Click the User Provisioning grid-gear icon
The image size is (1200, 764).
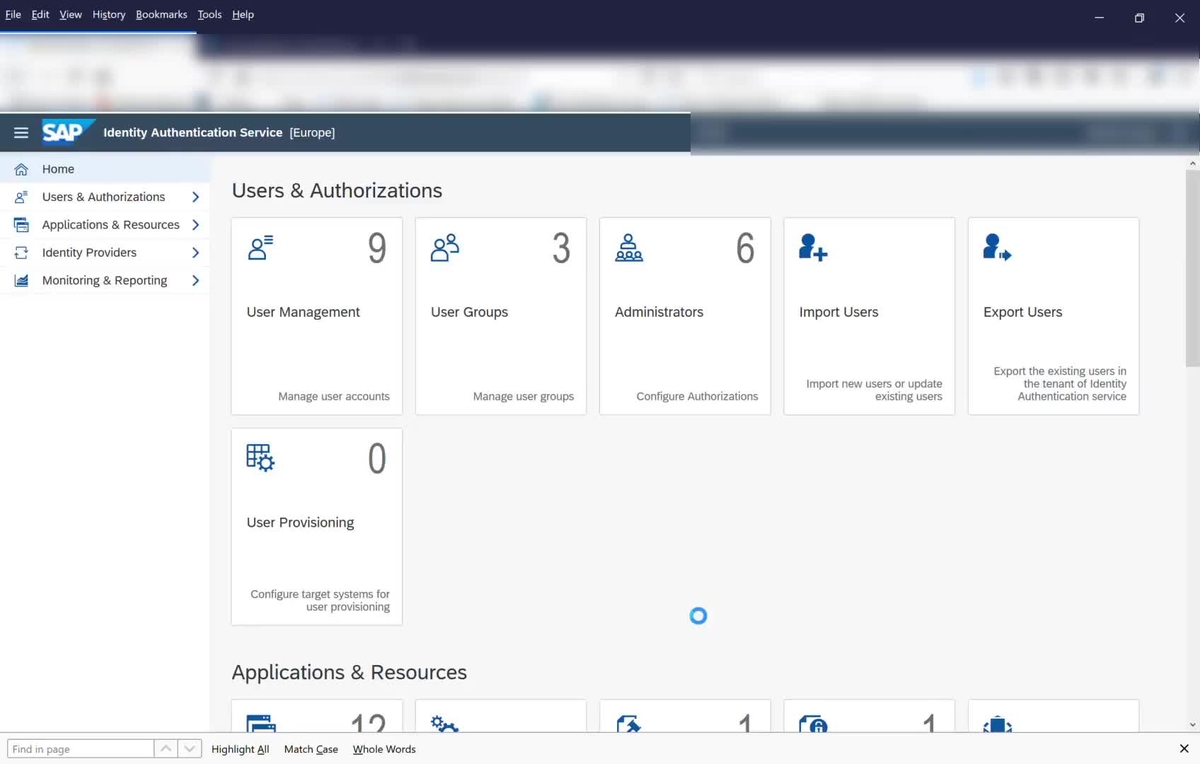(x=260, y=458)
